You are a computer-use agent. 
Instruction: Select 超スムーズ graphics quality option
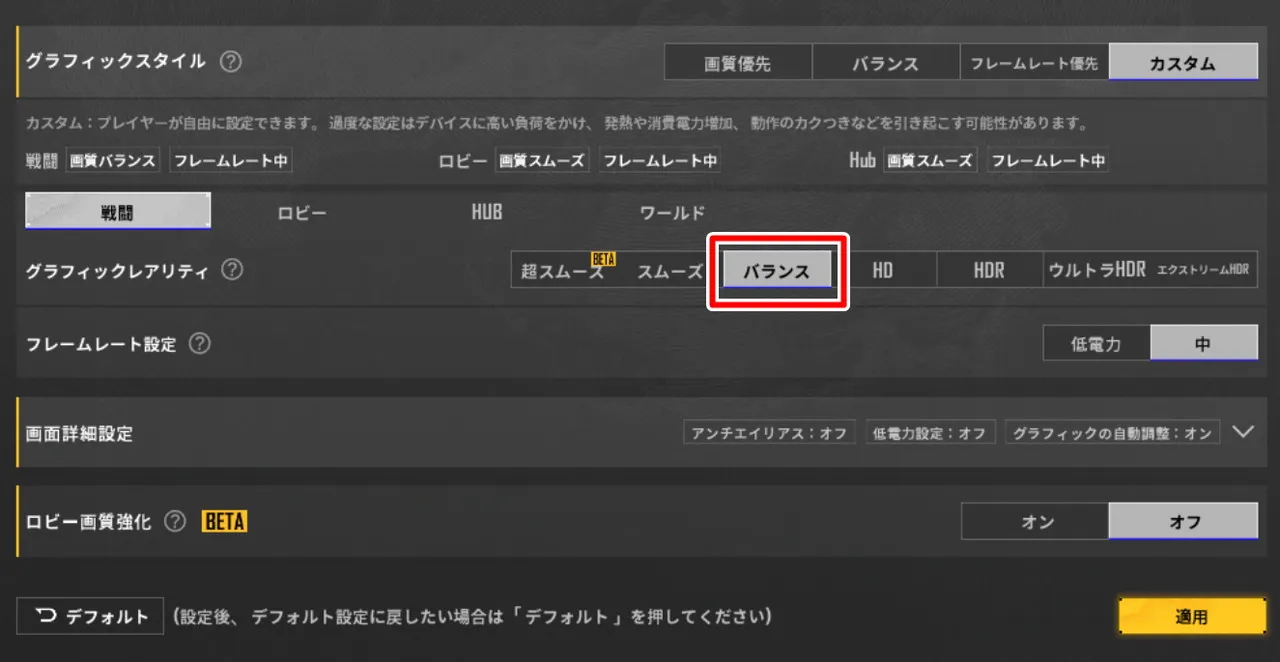click(564, 270)
